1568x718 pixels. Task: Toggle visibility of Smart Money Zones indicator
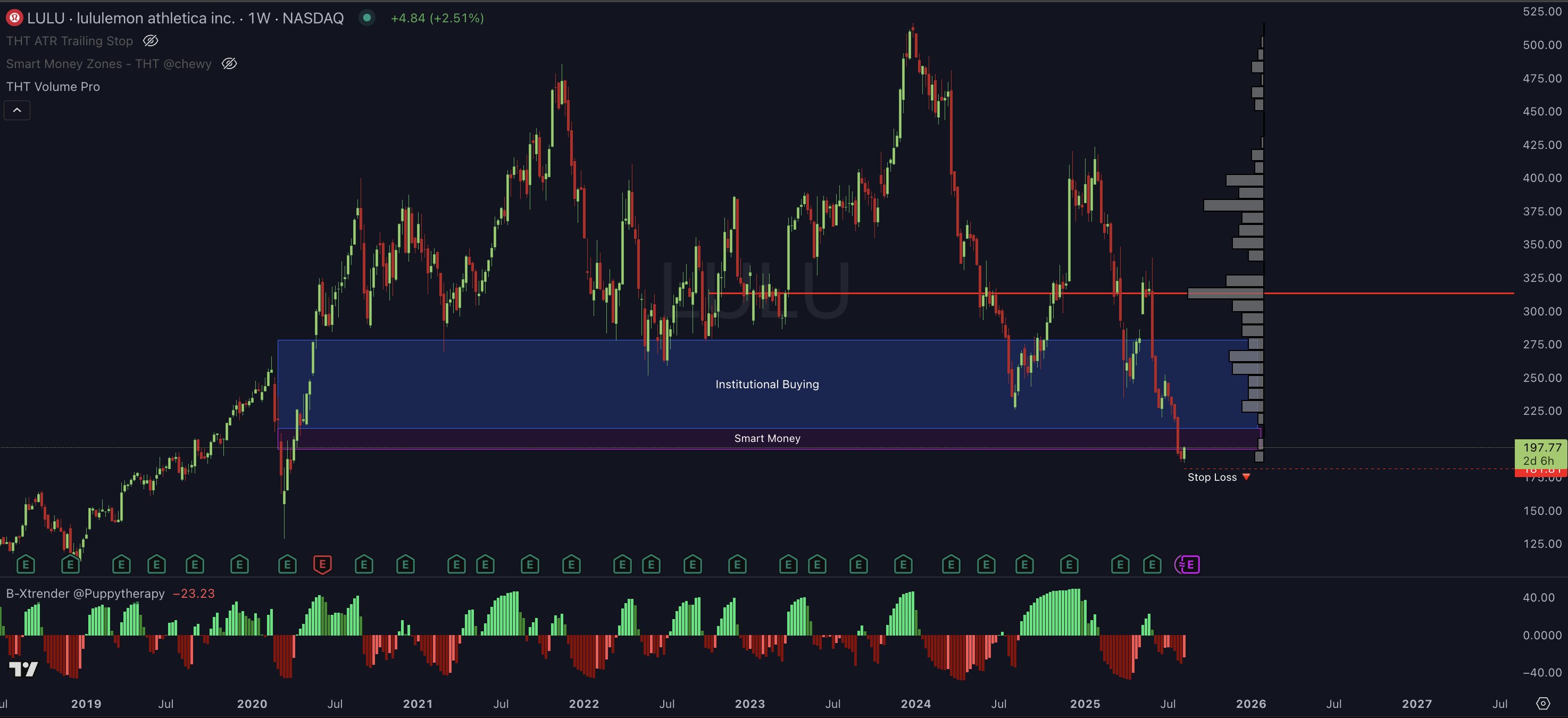pos(229,63)
